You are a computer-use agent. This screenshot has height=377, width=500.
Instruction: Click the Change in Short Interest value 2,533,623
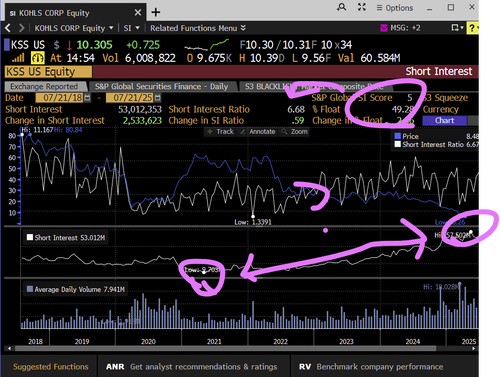point(142,120)
